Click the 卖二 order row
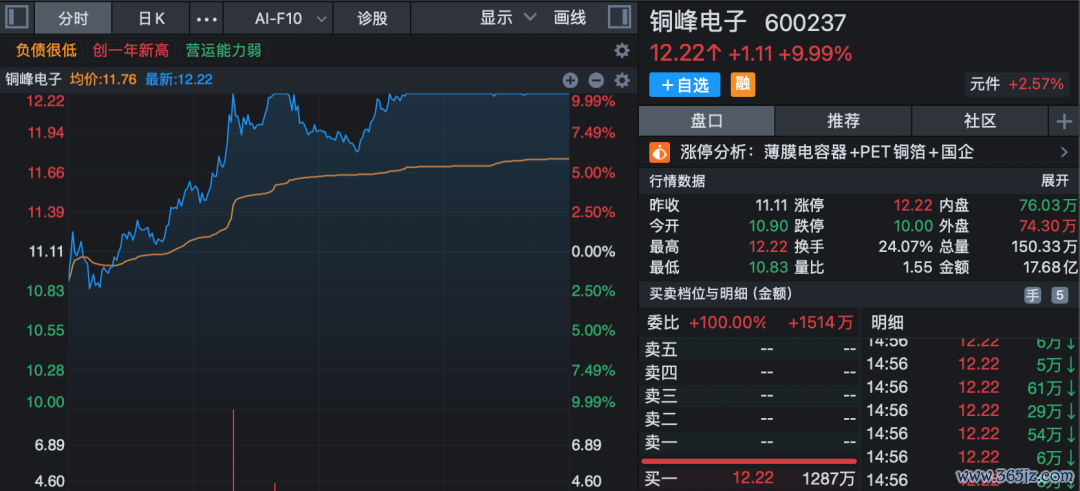Image resolution: width=1080 pixels, height=491 pixels. [x=751, y=418]
